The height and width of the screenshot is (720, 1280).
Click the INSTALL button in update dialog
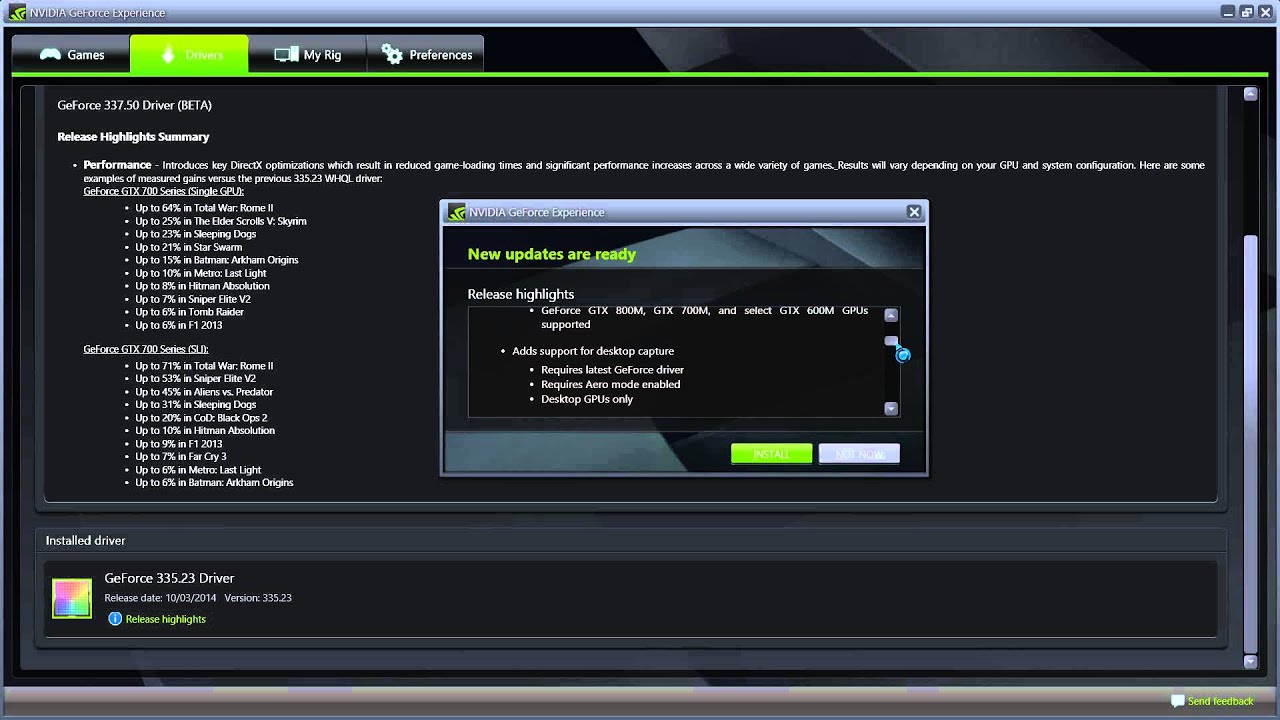pos(771,454)
